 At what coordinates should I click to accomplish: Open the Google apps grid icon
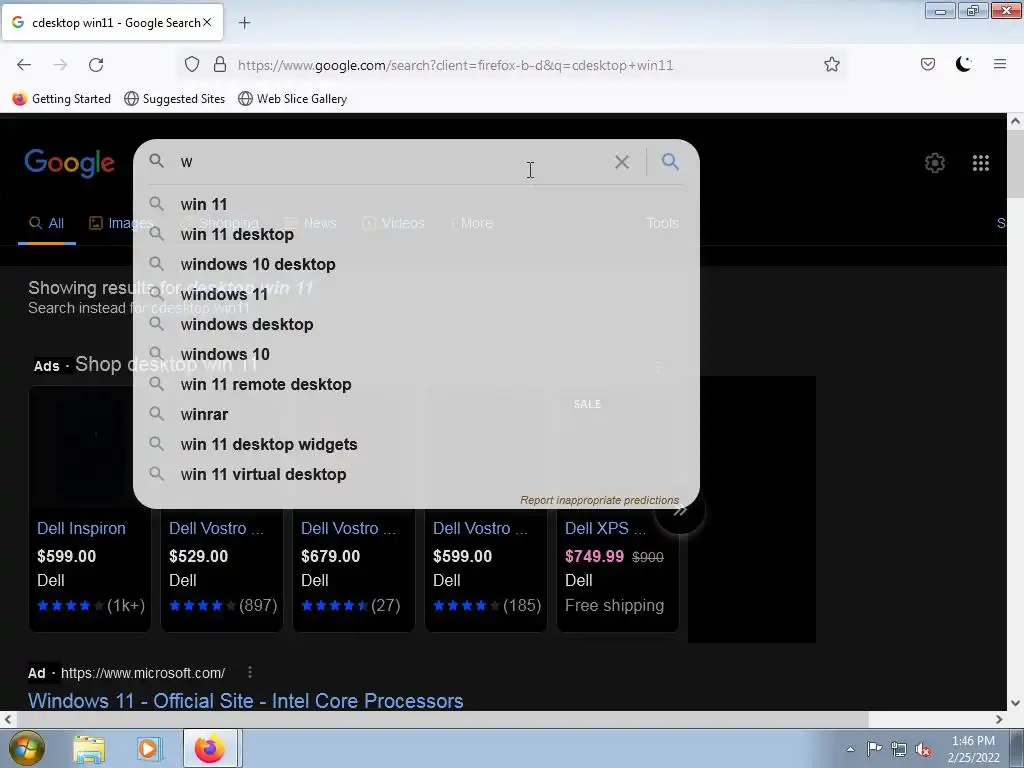coord(980,163)
